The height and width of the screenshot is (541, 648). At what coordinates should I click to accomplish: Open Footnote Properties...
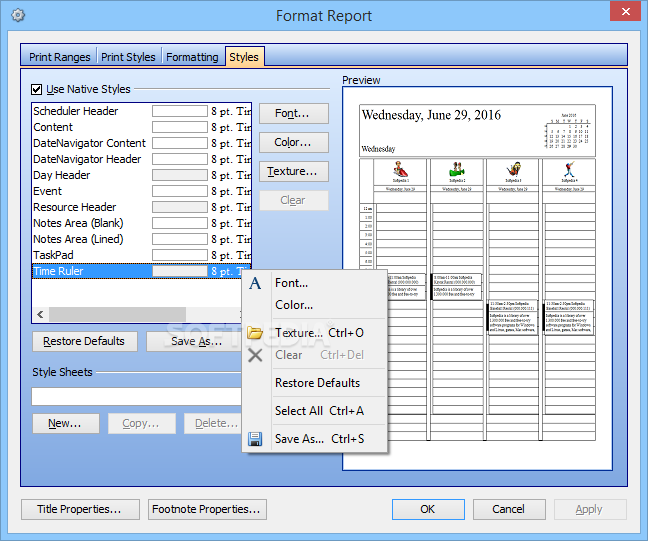pos(207,509)
